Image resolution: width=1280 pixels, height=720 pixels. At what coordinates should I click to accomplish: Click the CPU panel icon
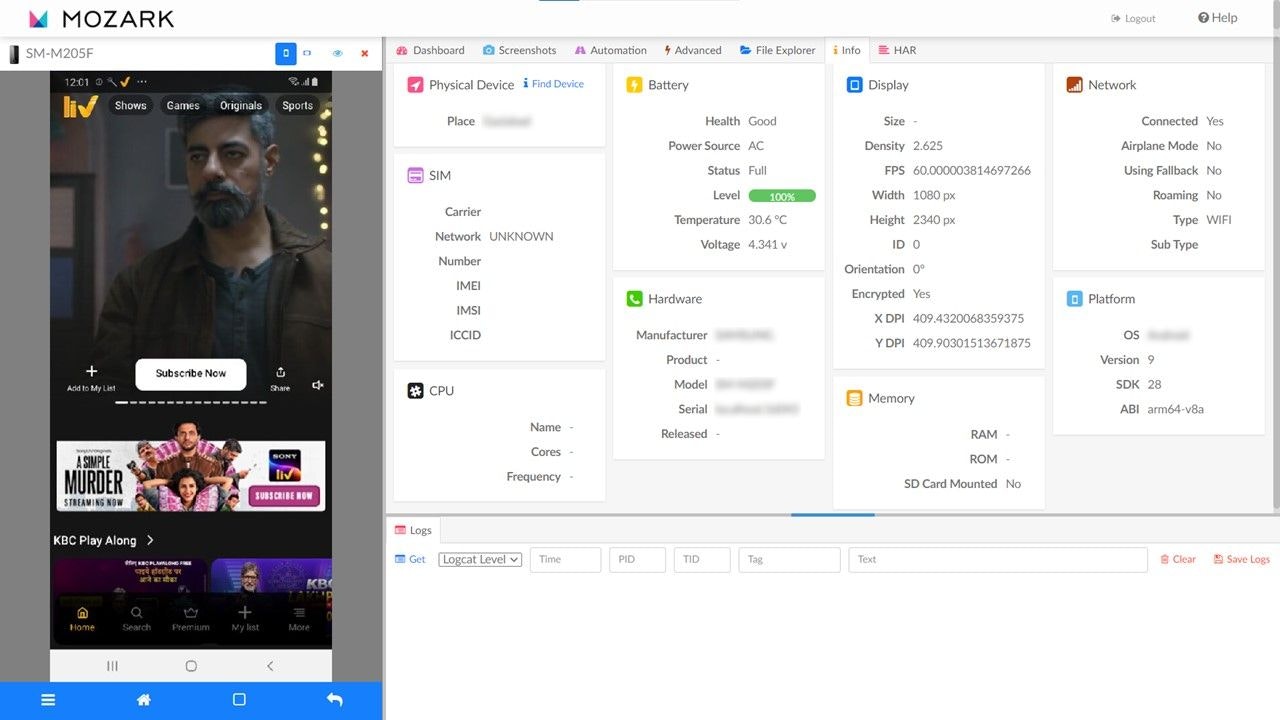(416, 391)
